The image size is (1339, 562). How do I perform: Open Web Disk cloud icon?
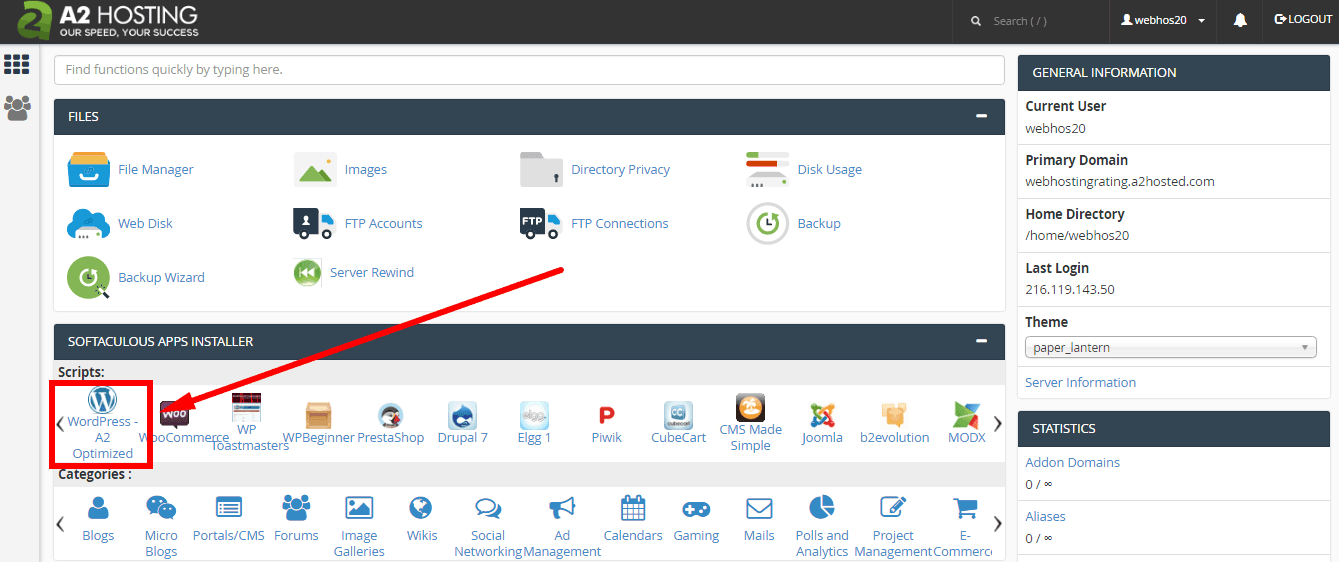tap(88, 224)
